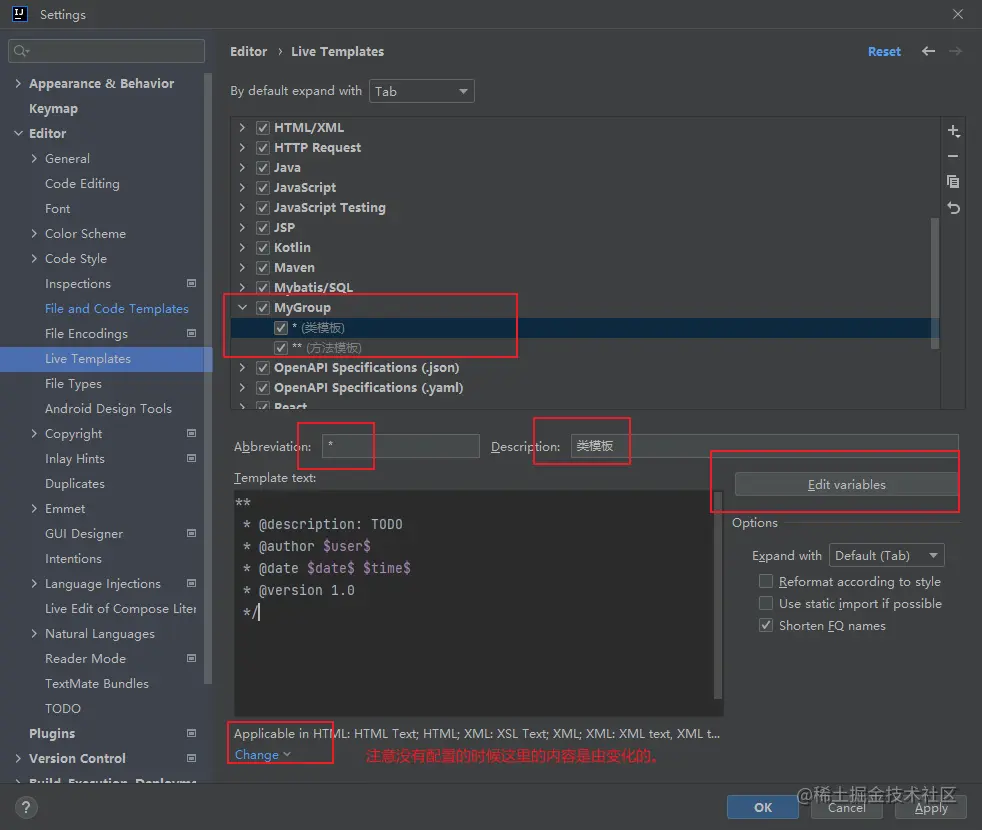Click the Plugins project-level icon
This screenshot has width=982, height=830.
[x=192, y=733]
